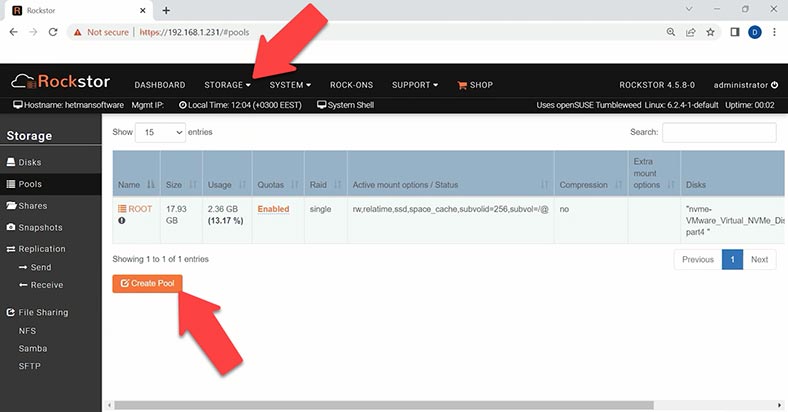Open SFTP page in sidebar
The image size is (788, 412).
tap(29, 366)
